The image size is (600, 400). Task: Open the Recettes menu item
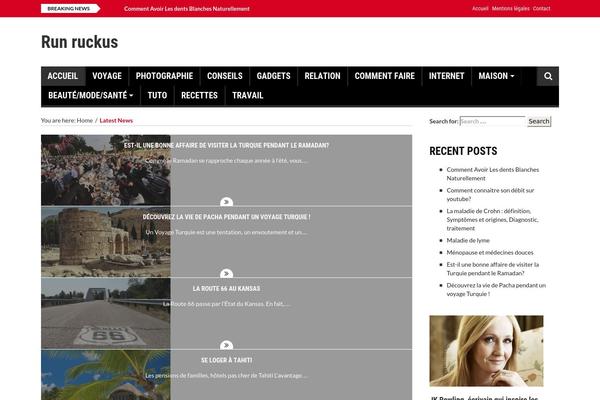tap(199, 95)
